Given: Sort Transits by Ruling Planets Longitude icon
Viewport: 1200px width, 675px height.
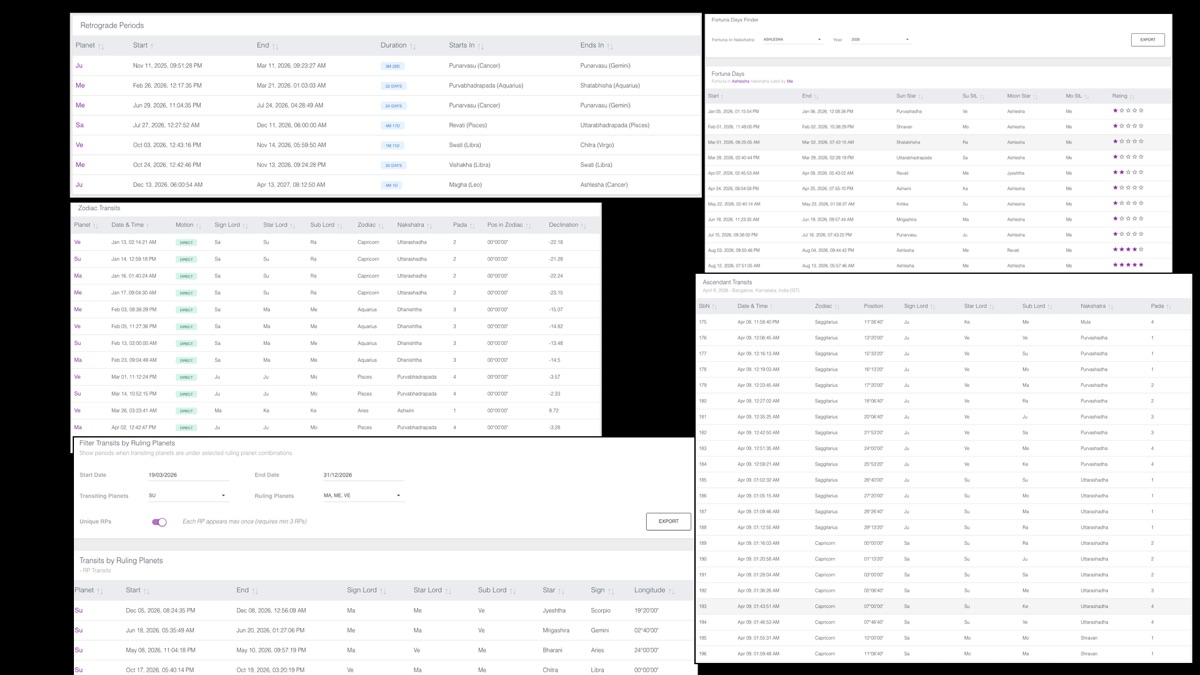Looking at the screenshot, I should [671, 591].
